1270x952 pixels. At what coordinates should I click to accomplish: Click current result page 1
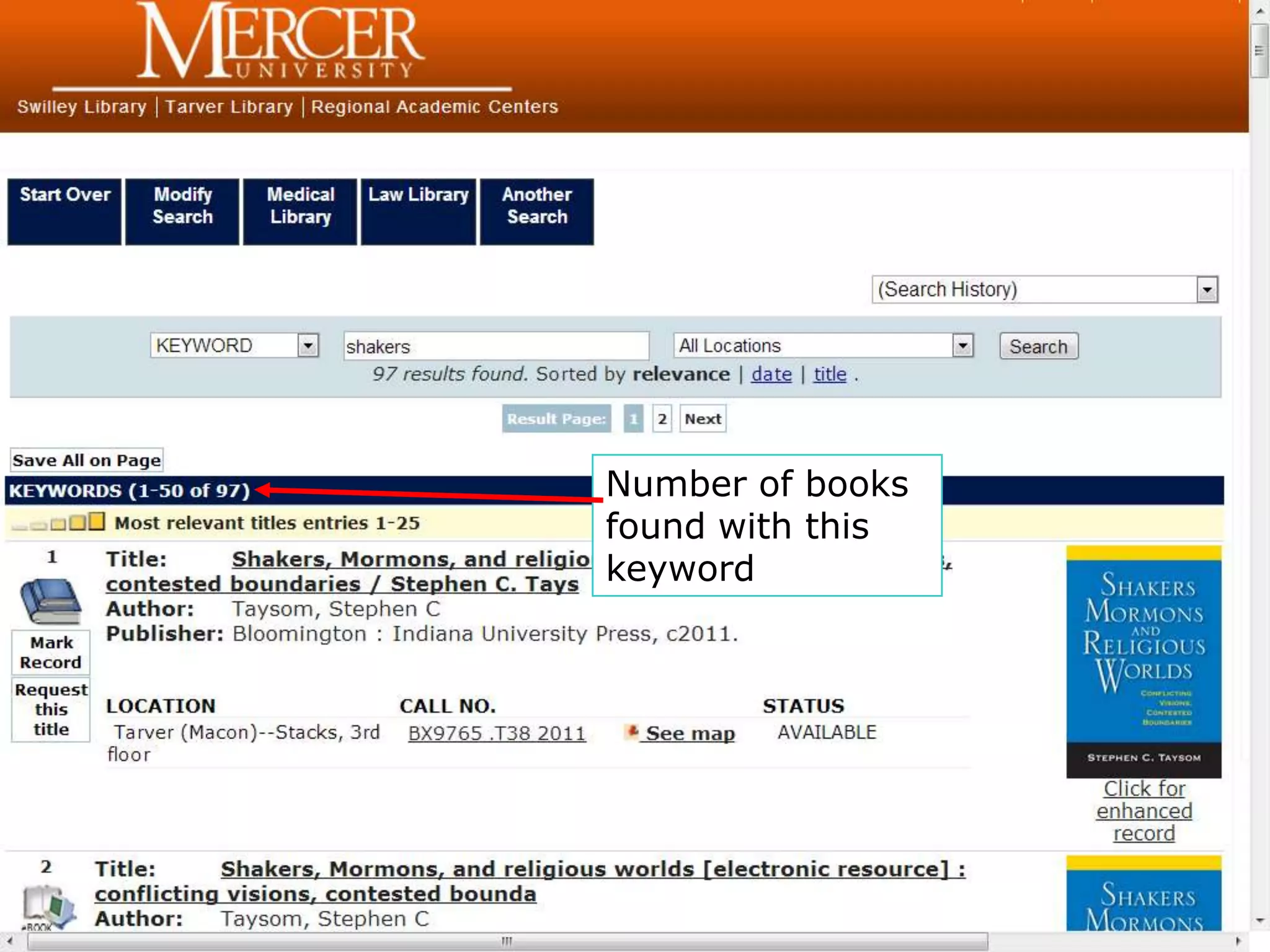633,419
